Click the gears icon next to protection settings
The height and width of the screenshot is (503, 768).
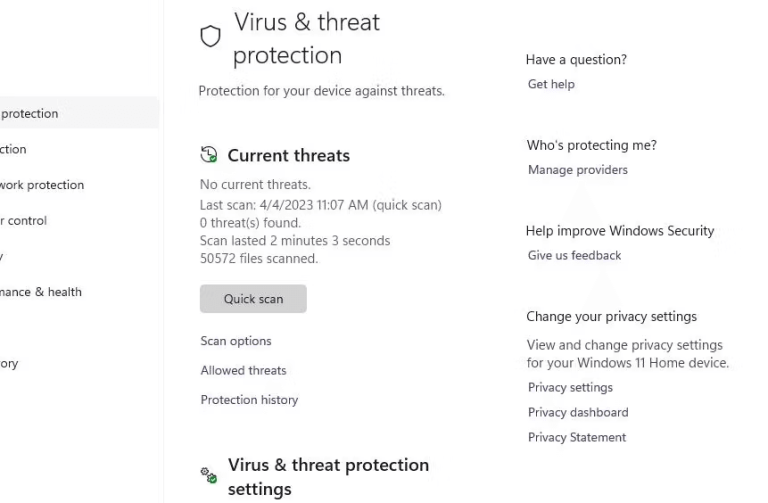(x=209, y=475)
